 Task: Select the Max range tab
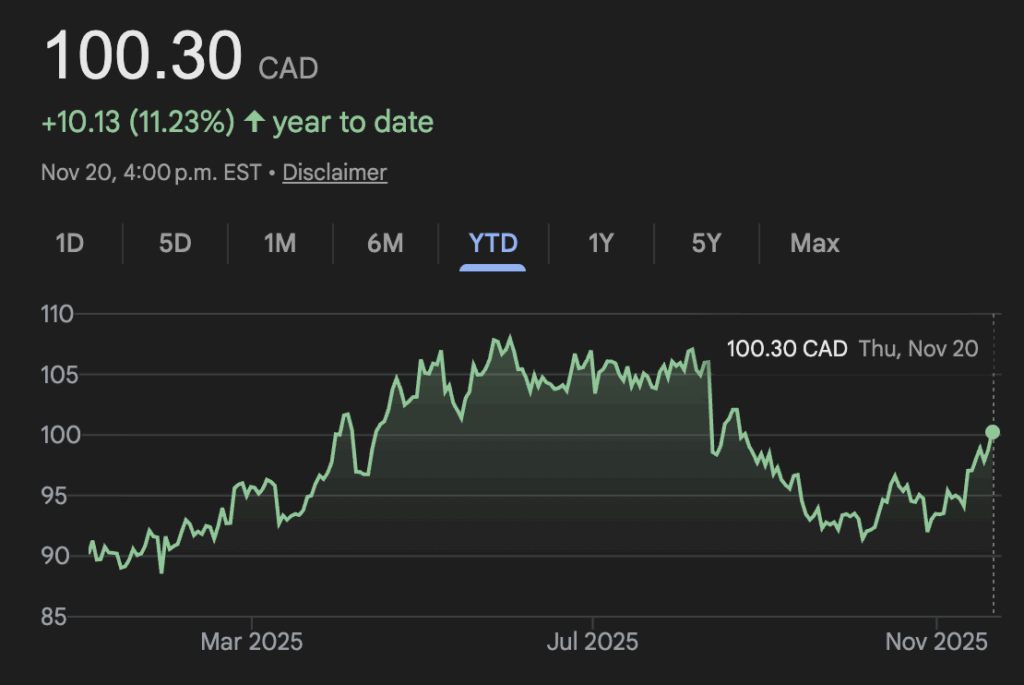pyautogui.click(x=815, y=243)
